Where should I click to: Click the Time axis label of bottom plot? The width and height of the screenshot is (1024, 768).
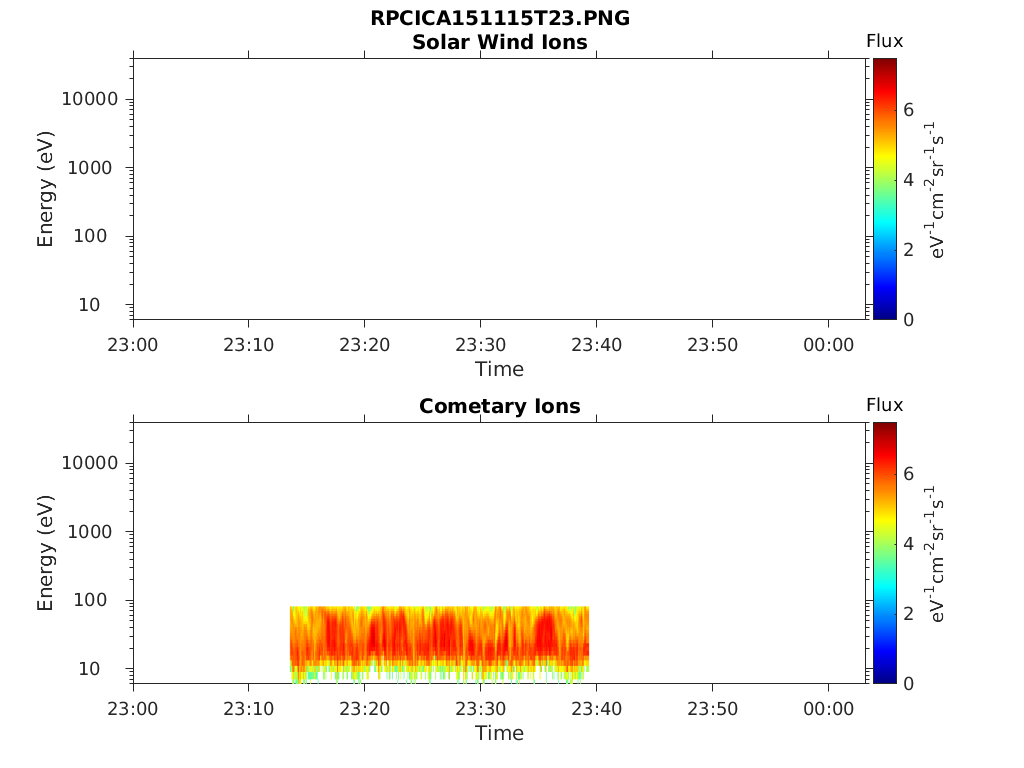pyautogui.click(x=500, y=733)
